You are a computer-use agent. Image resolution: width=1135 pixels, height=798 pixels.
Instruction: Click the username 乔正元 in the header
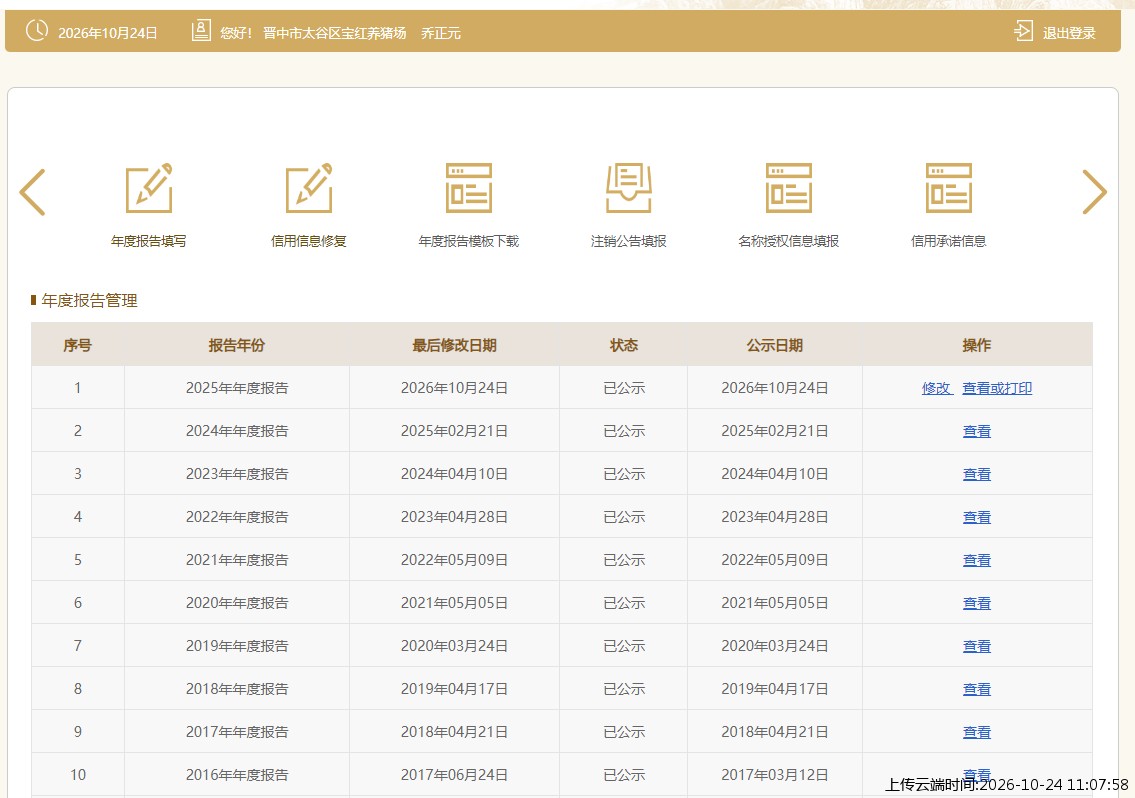[x=441, y=33]
